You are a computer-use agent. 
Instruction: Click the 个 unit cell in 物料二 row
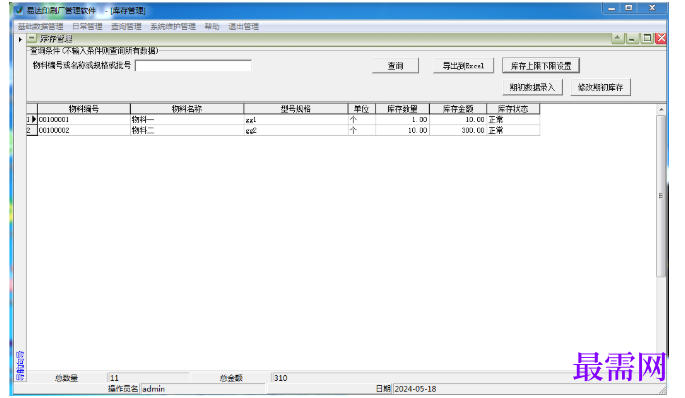pos(362,130)
